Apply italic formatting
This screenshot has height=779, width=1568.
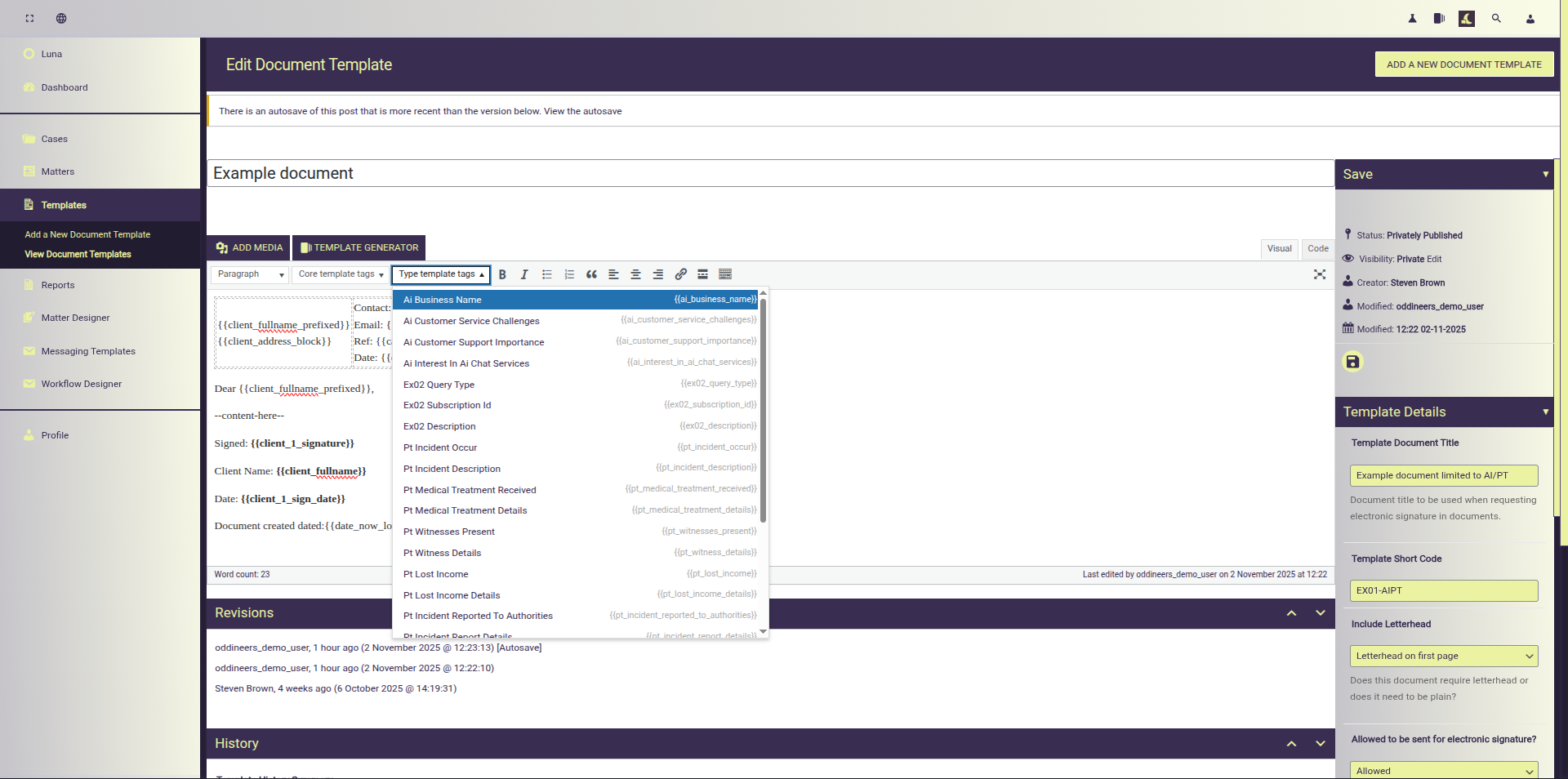(524, 274)
